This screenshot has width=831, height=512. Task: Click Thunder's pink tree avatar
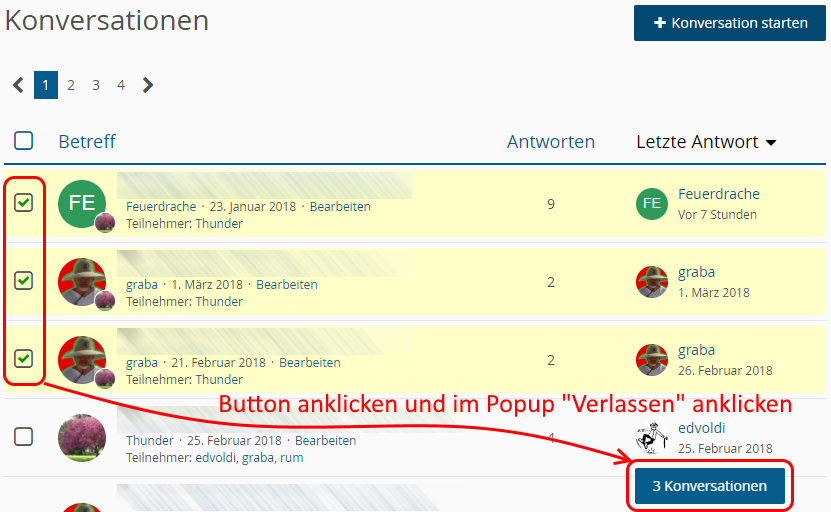82,438
